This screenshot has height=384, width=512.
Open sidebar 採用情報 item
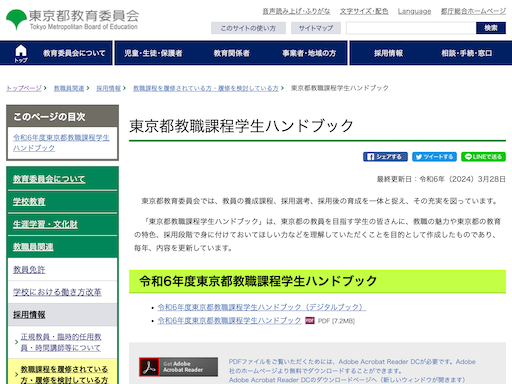[x=29, y=315]
